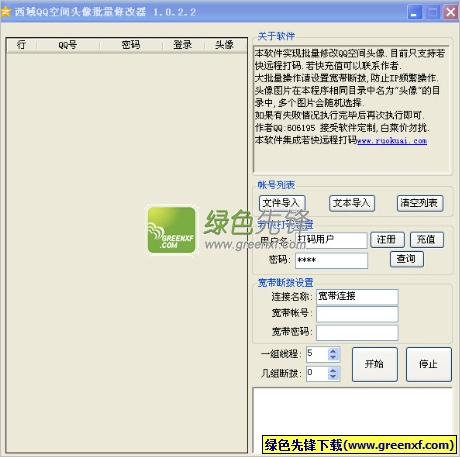Click the 用户名 input field
460x457 pixels.
pyautogui.click(x=331, y=240)
